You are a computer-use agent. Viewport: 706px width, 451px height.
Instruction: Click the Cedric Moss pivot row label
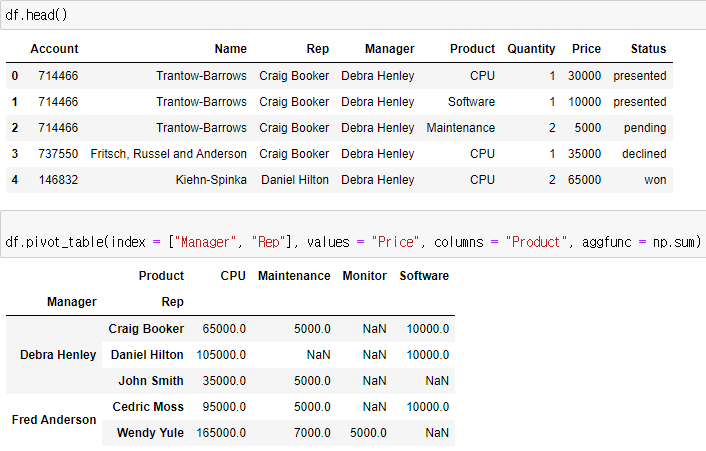tap(148, 407)
